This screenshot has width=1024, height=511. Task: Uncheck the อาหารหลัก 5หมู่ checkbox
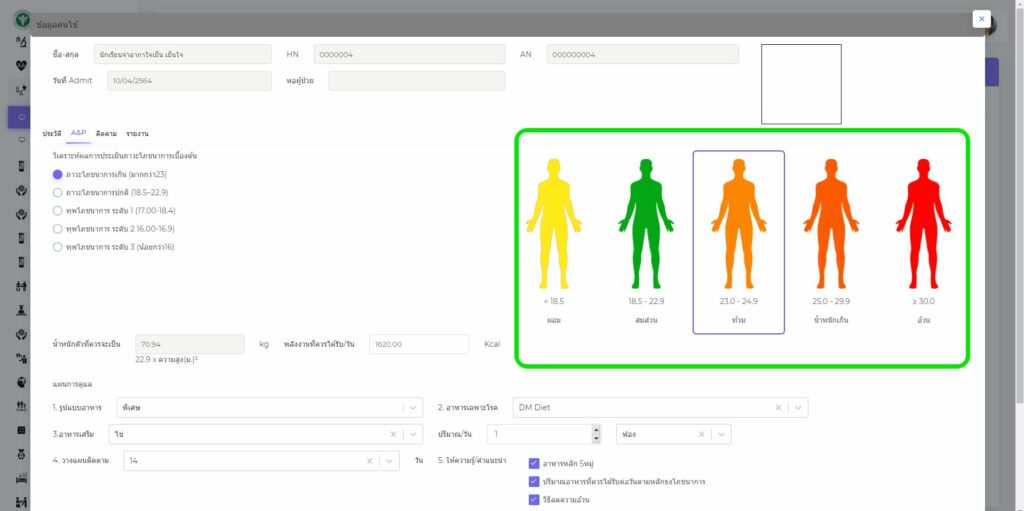[534, 464]
